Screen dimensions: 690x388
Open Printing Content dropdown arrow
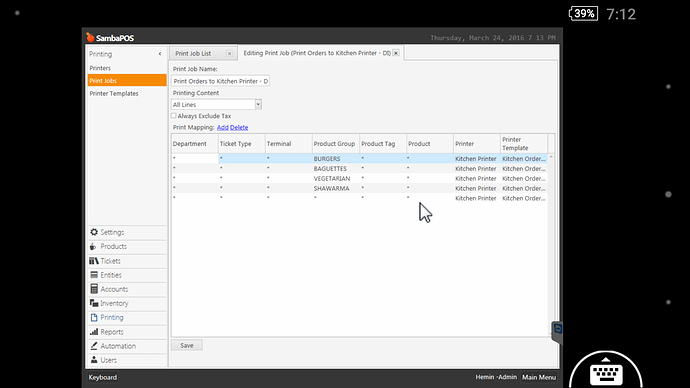tap(258, 104)
